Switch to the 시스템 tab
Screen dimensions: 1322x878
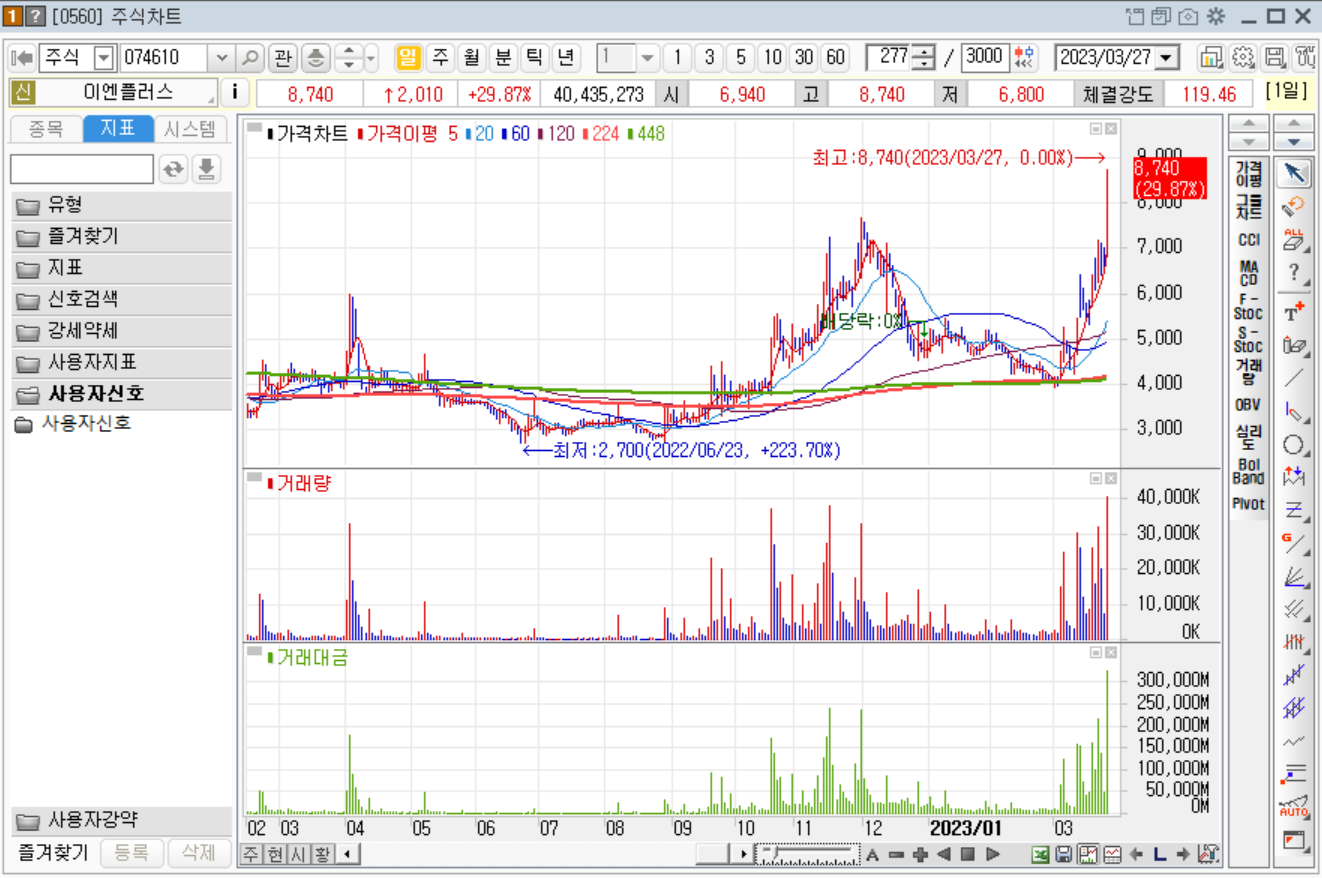pyautogui.click(x=190, y=129)
